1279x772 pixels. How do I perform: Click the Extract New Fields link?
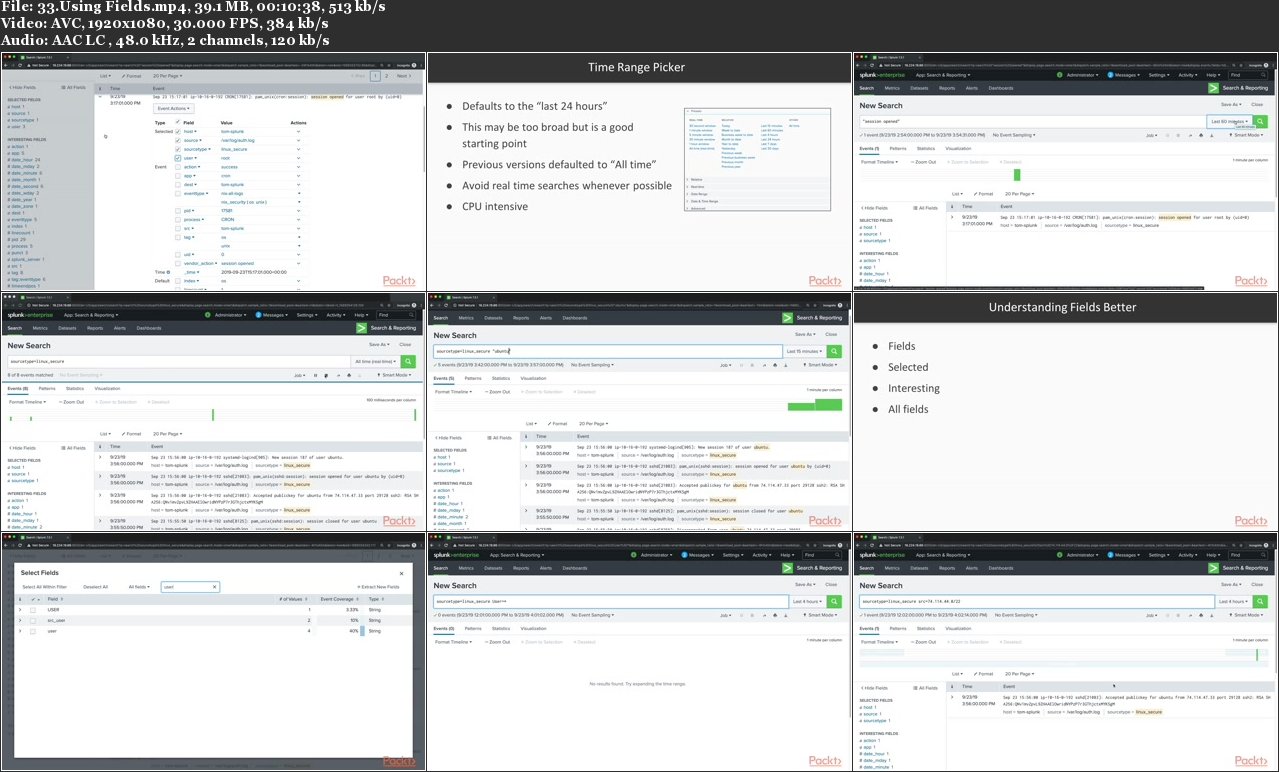[x=381, y=587]
